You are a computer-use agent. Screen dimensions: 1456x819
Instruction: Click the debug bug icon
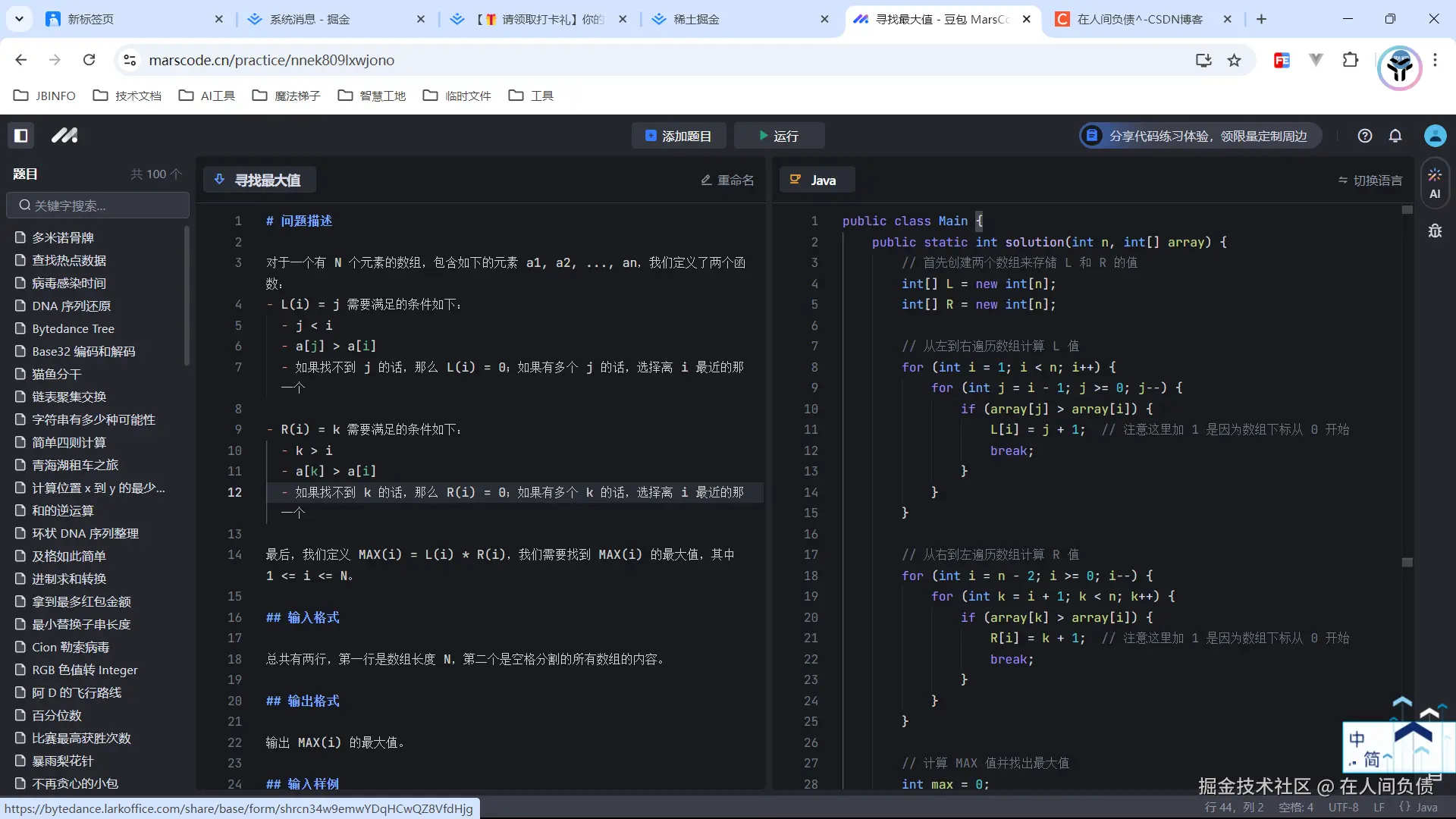[x=1435, y=231]
